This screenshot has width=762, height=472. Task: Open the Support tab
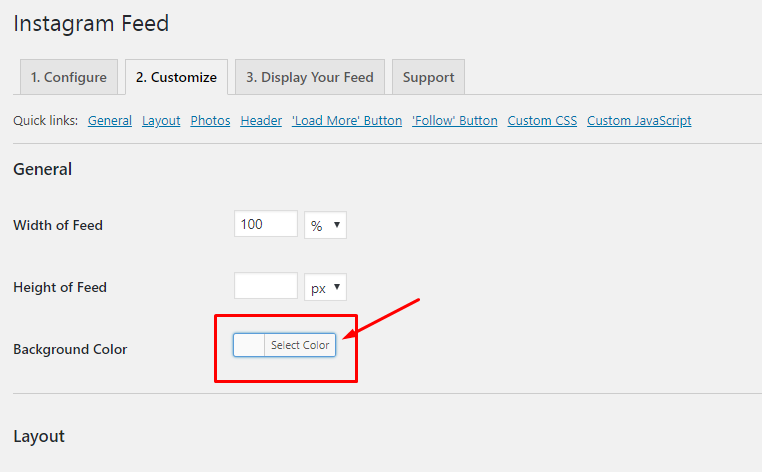tap(428, 77)
